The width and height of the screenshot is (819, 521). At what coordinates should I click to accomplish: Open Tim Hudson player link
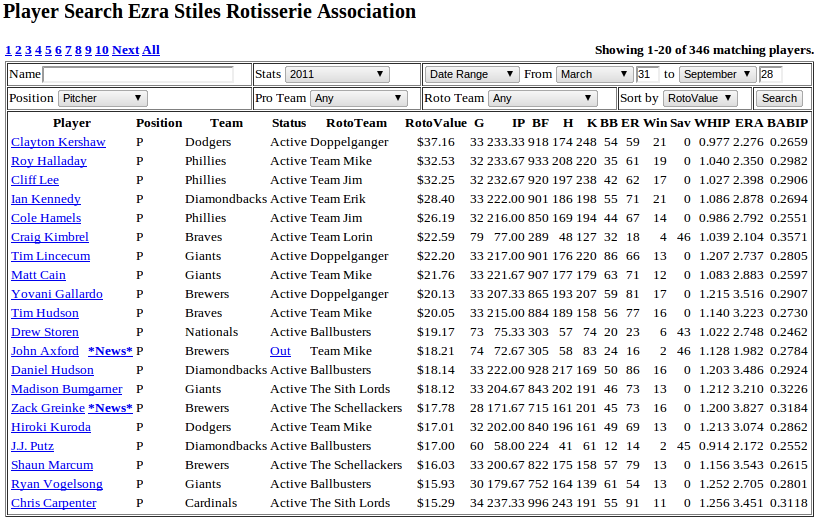pyautogui.click(x=45, y=313)
